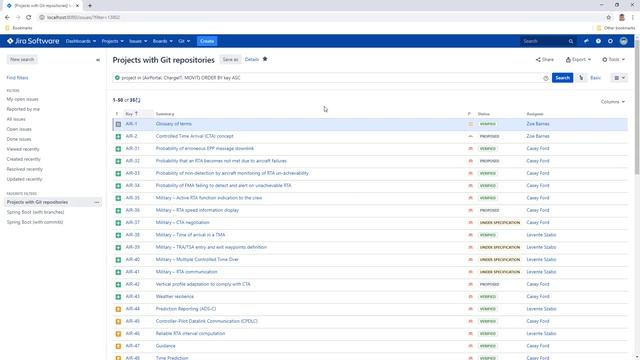This screenshot has width=640, height=360.
Task: Bookmark this page with star icon
Action: pos(609,18)
